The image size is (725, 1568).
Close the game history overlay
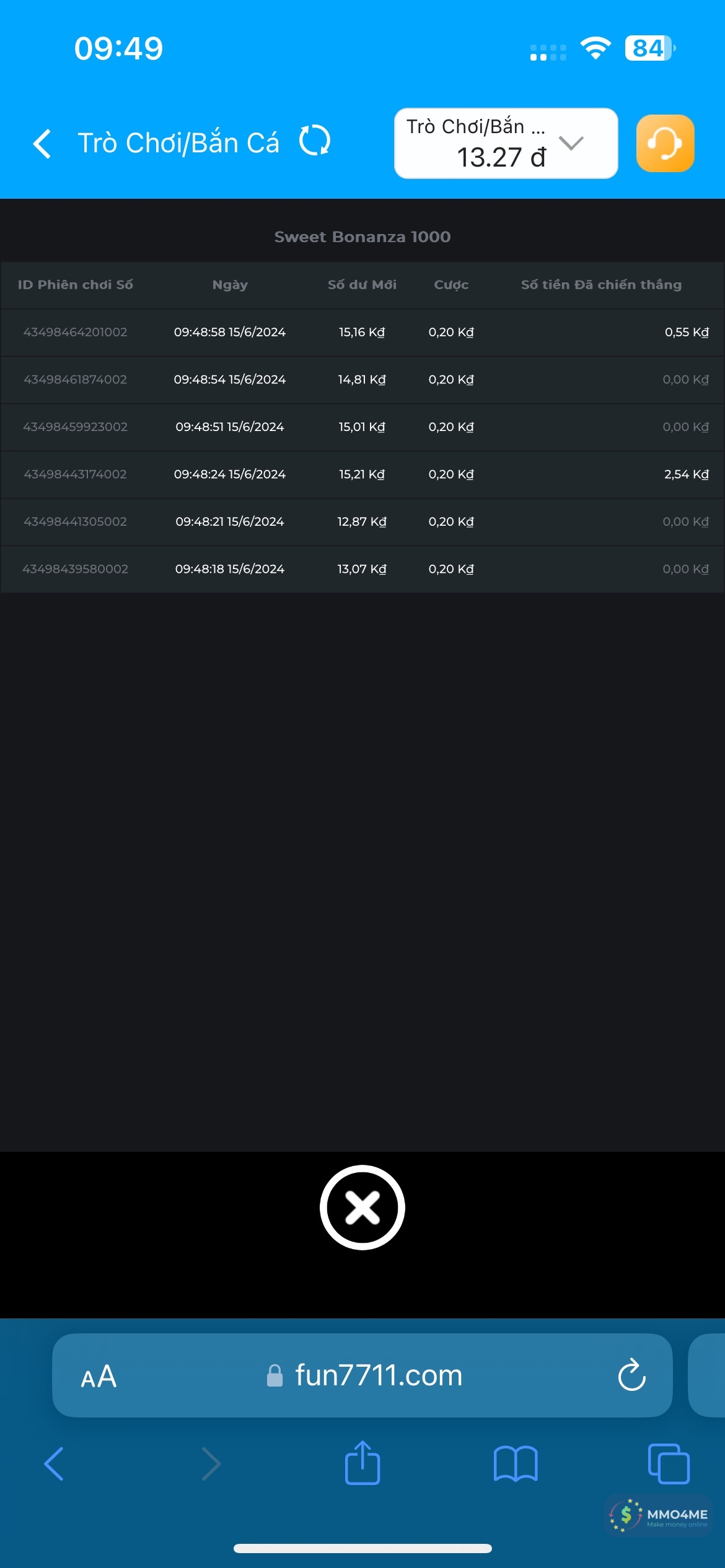[x=362, y=1208]
